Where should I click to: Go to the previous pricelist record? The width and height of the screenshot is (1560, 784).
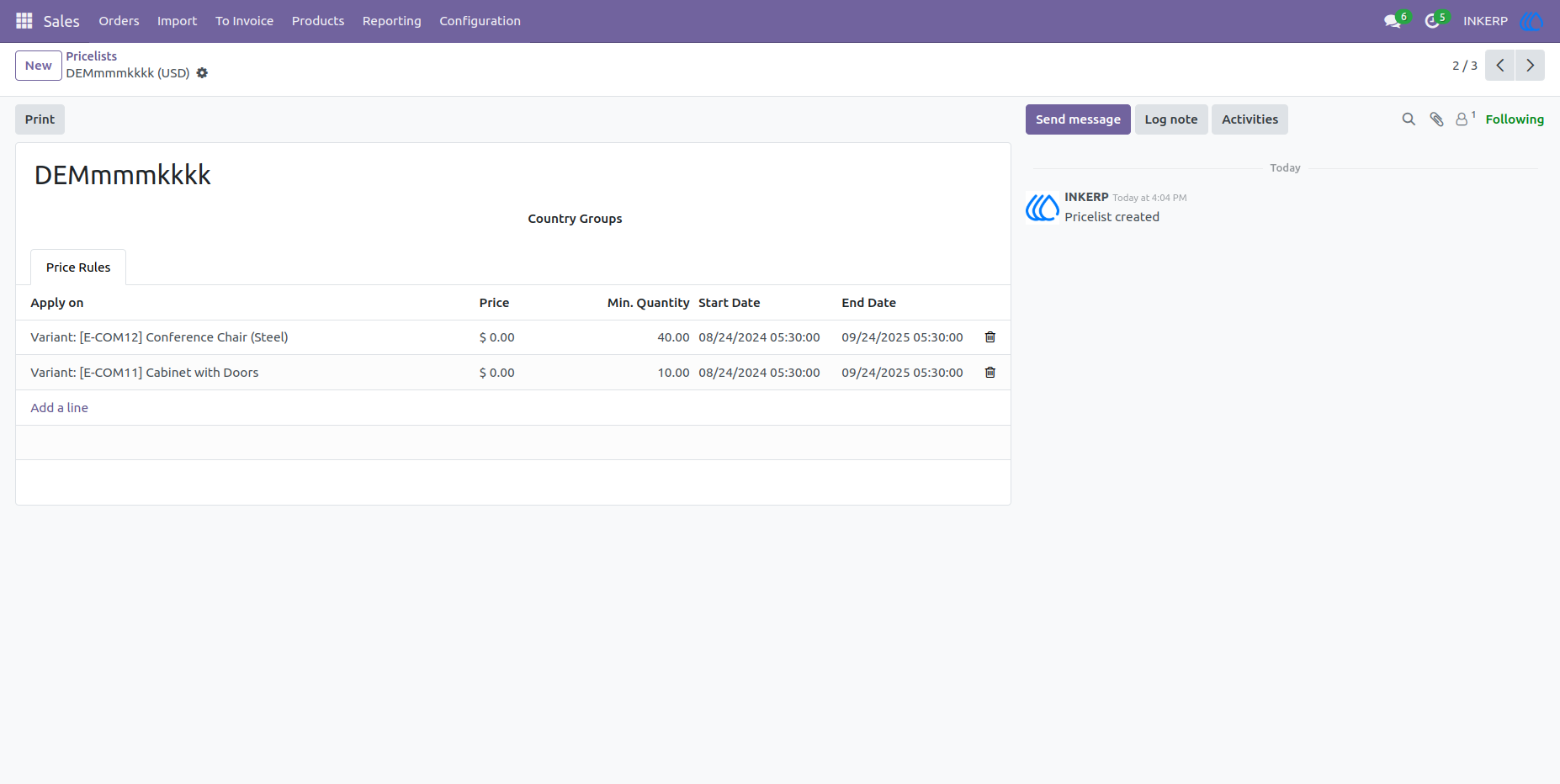click(1500, 66)
